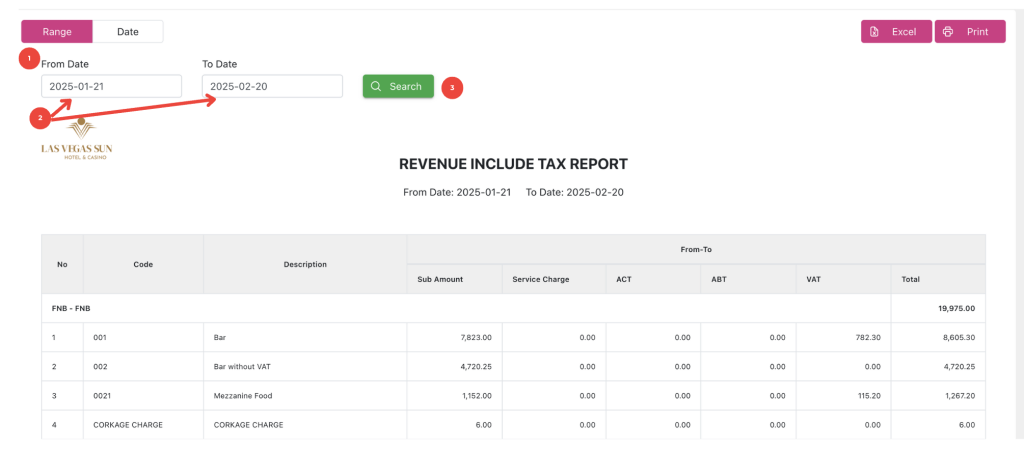Viewport: 1024px width, 452px height.
Task: Open the From Date picker field
Action: tap(111, 87)
